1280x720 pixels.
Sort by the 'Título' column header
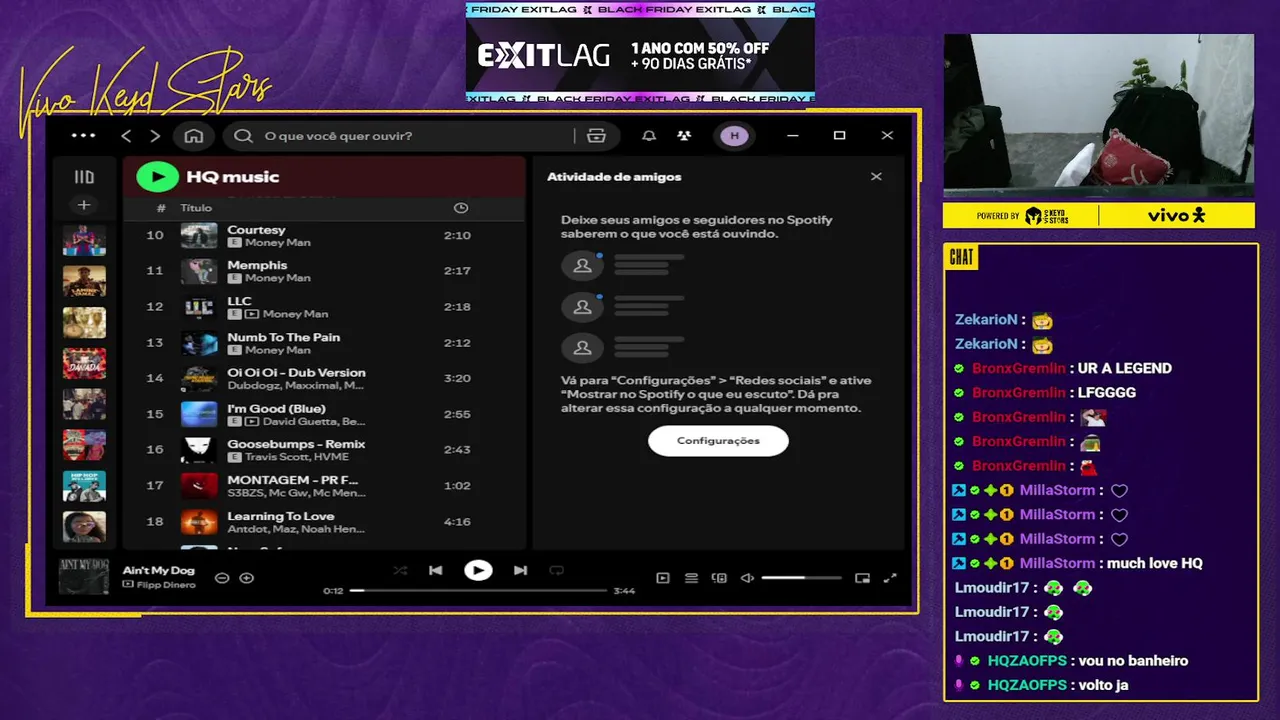[196, 208]
